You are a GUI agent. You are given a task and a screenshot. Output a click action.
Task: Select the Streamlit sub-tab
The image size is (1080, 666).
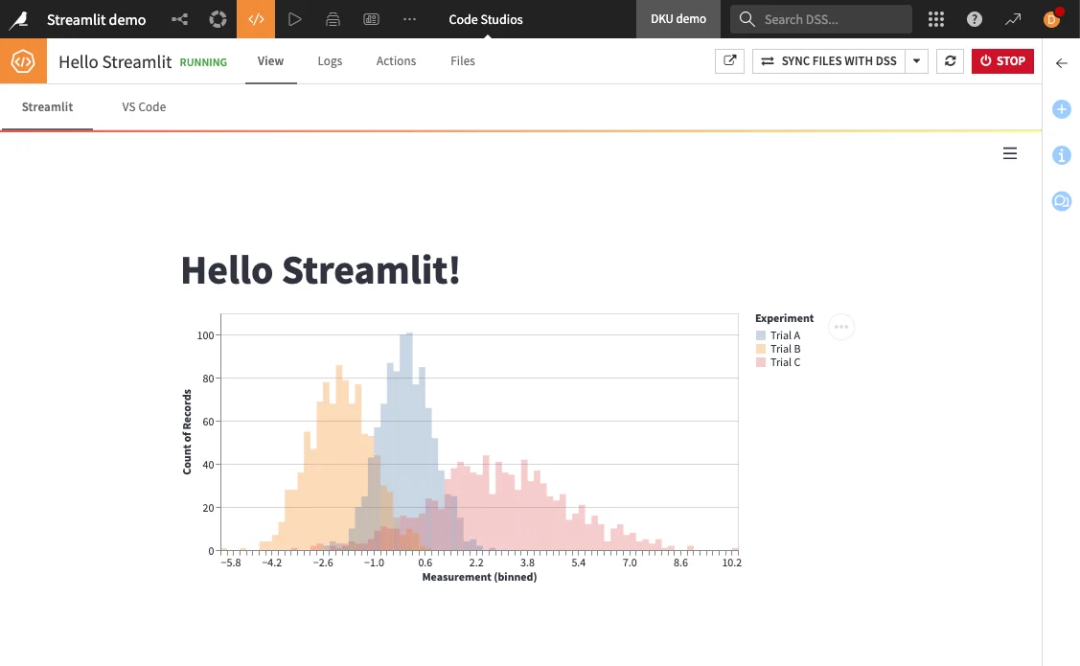coord(47,107)
